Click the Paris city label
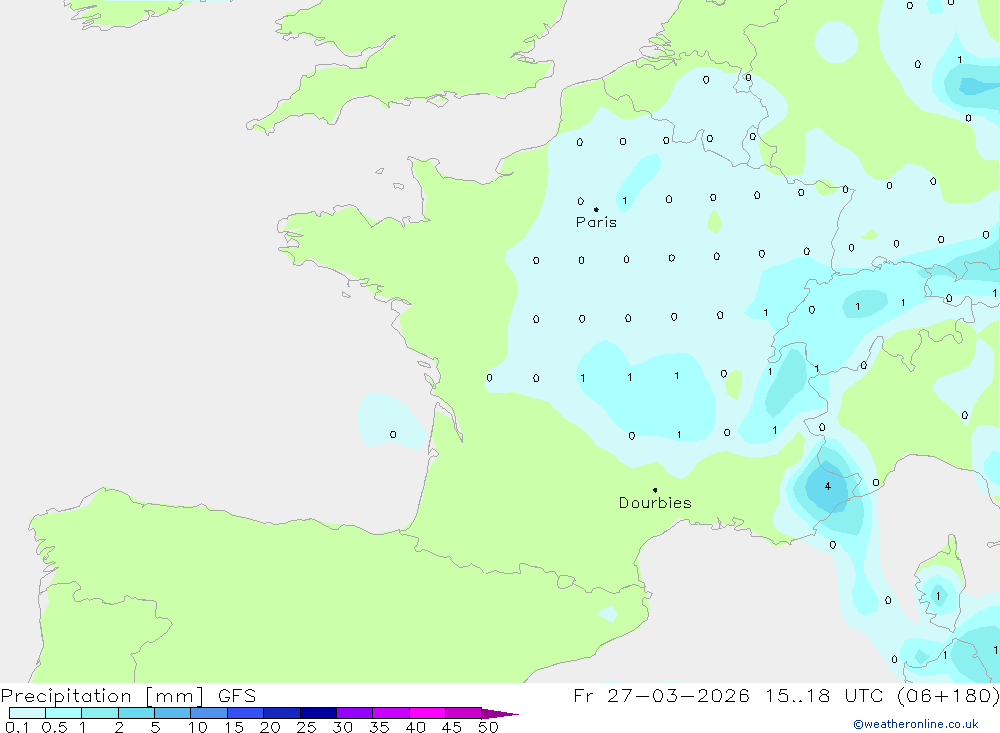Screen dimensions: 1000x733 (x=596, y=222)
